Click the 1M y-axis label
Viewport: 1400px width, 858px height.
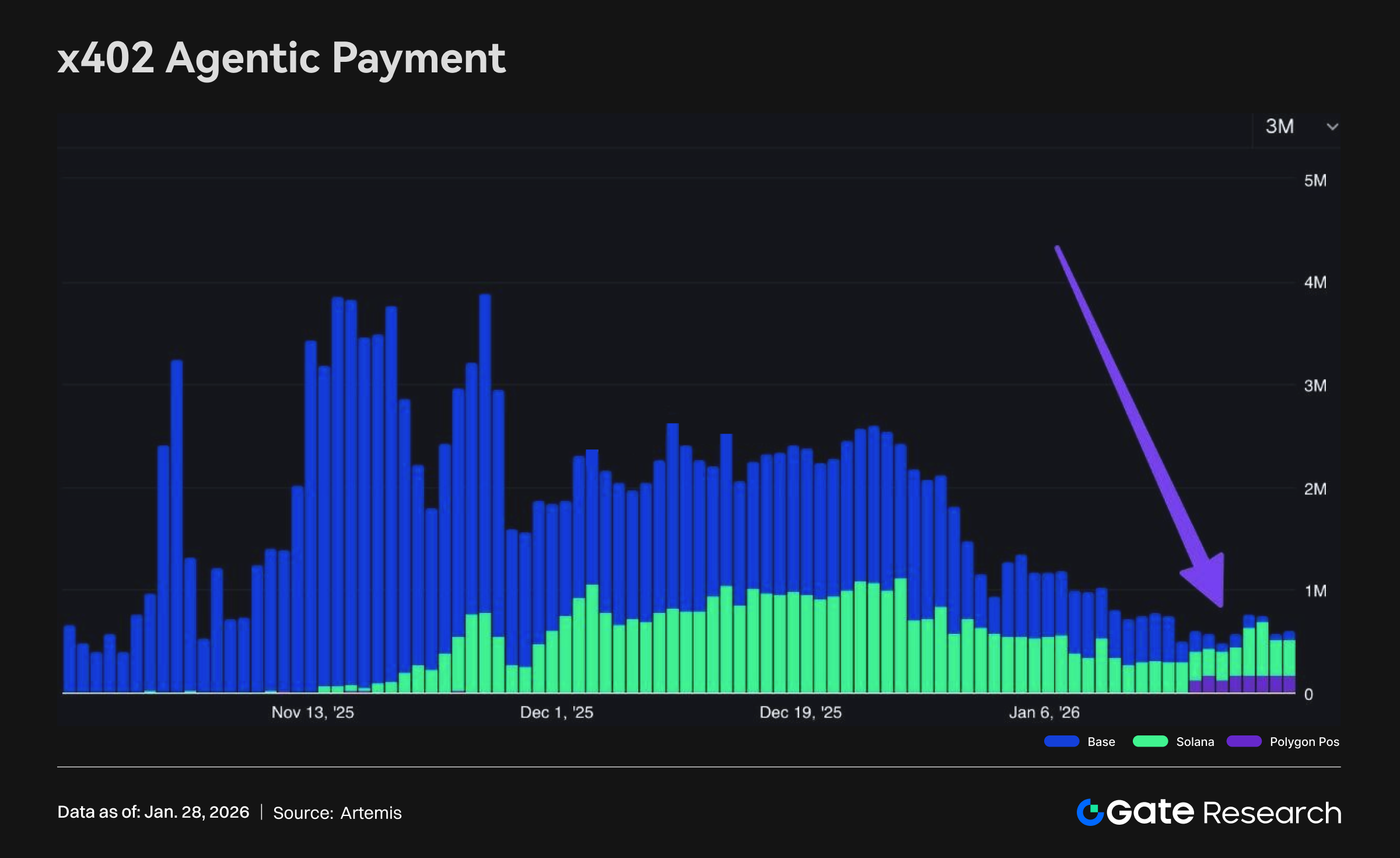coord(1315,591)
